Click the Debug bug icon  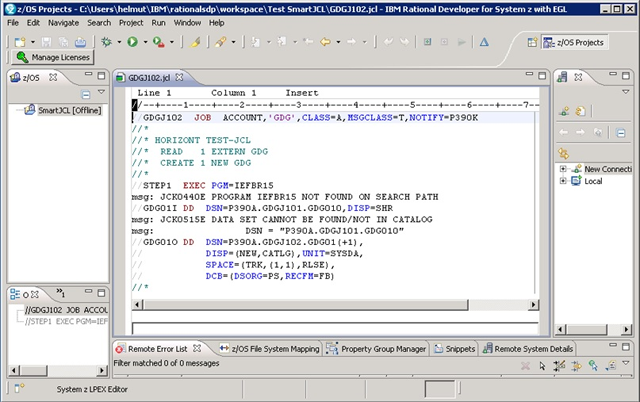coord(107,42)
